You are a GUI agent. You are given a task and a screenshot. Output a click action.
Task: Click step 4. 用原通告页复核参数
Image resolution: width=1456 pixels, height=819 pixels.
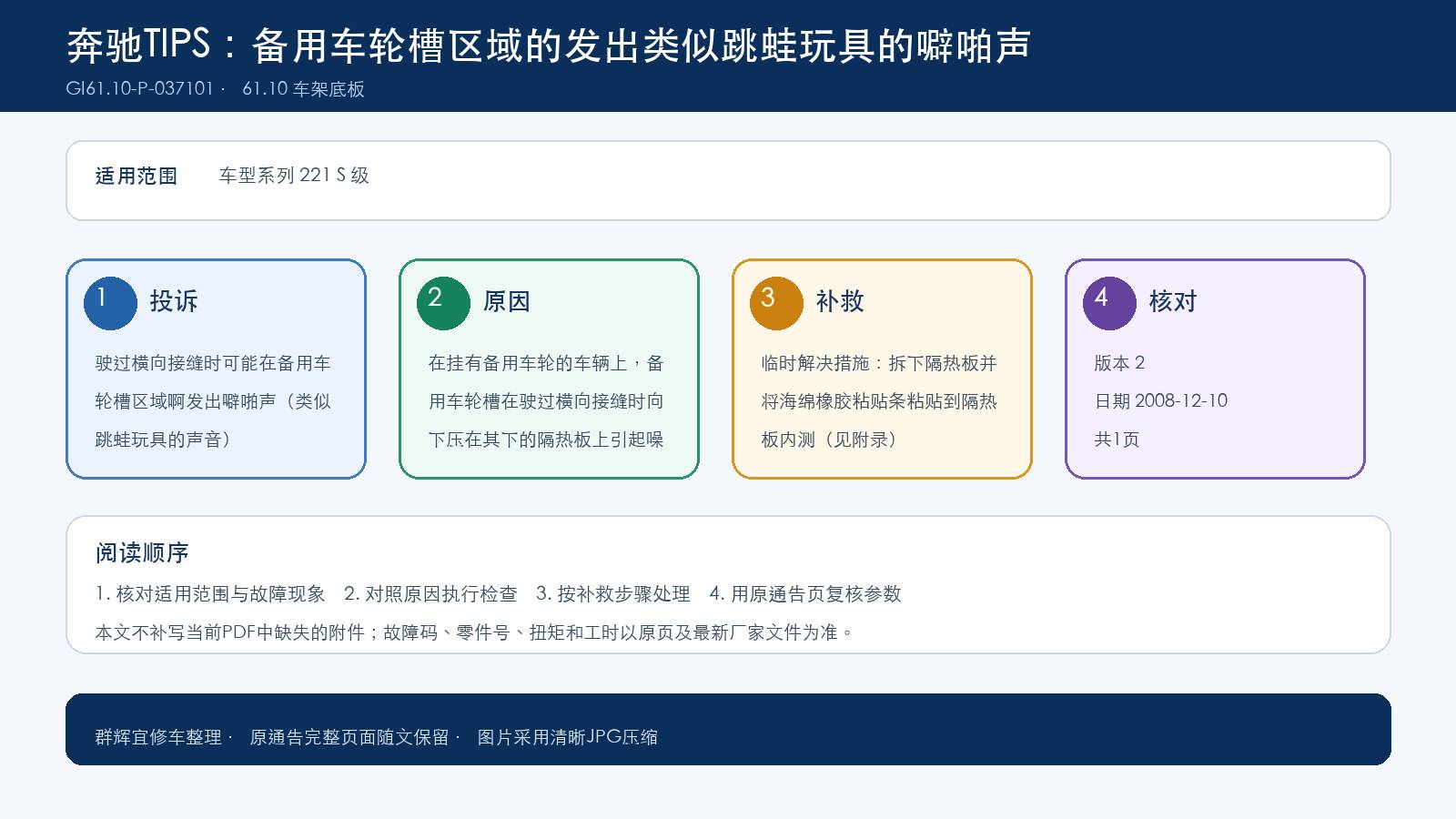click(805, 594)
